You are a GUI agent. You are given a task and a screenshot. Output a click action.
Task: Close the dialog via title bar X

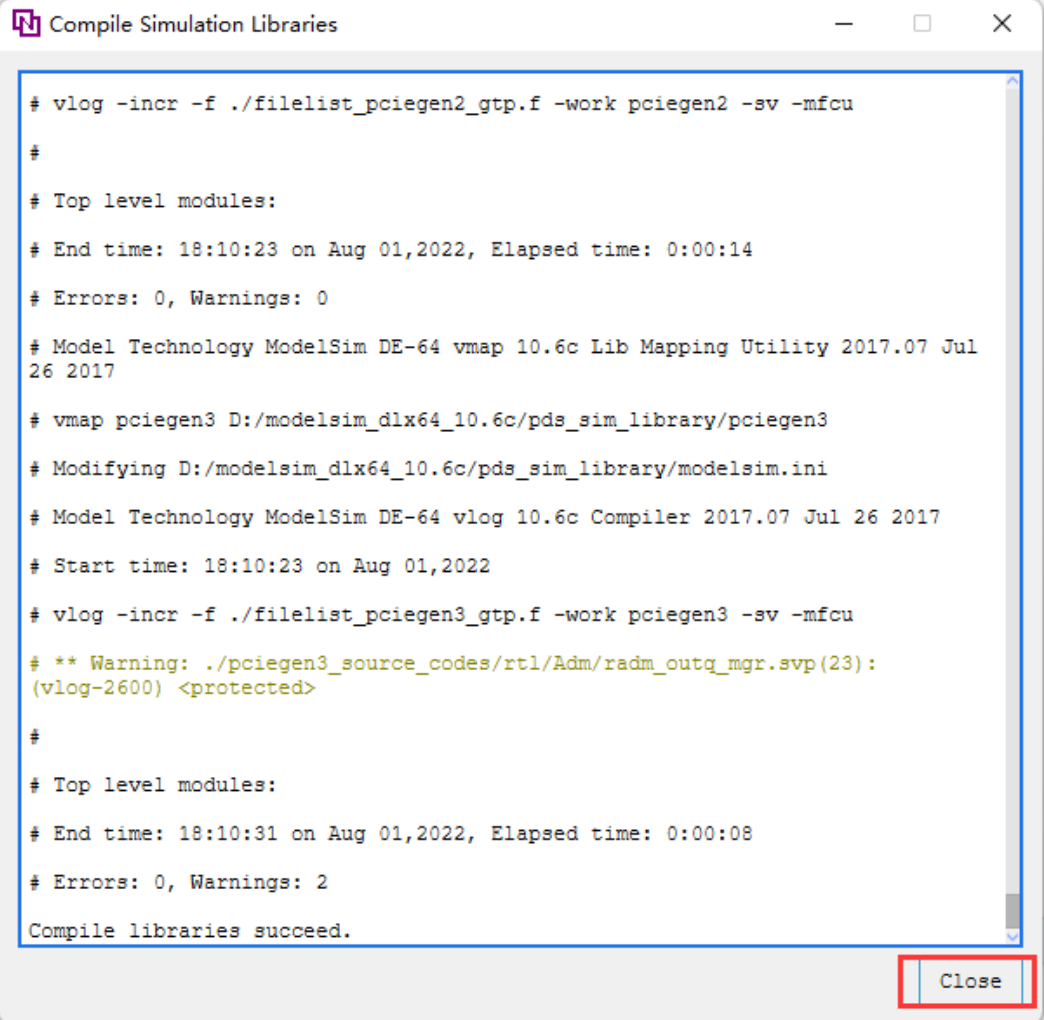point(1002,24)
